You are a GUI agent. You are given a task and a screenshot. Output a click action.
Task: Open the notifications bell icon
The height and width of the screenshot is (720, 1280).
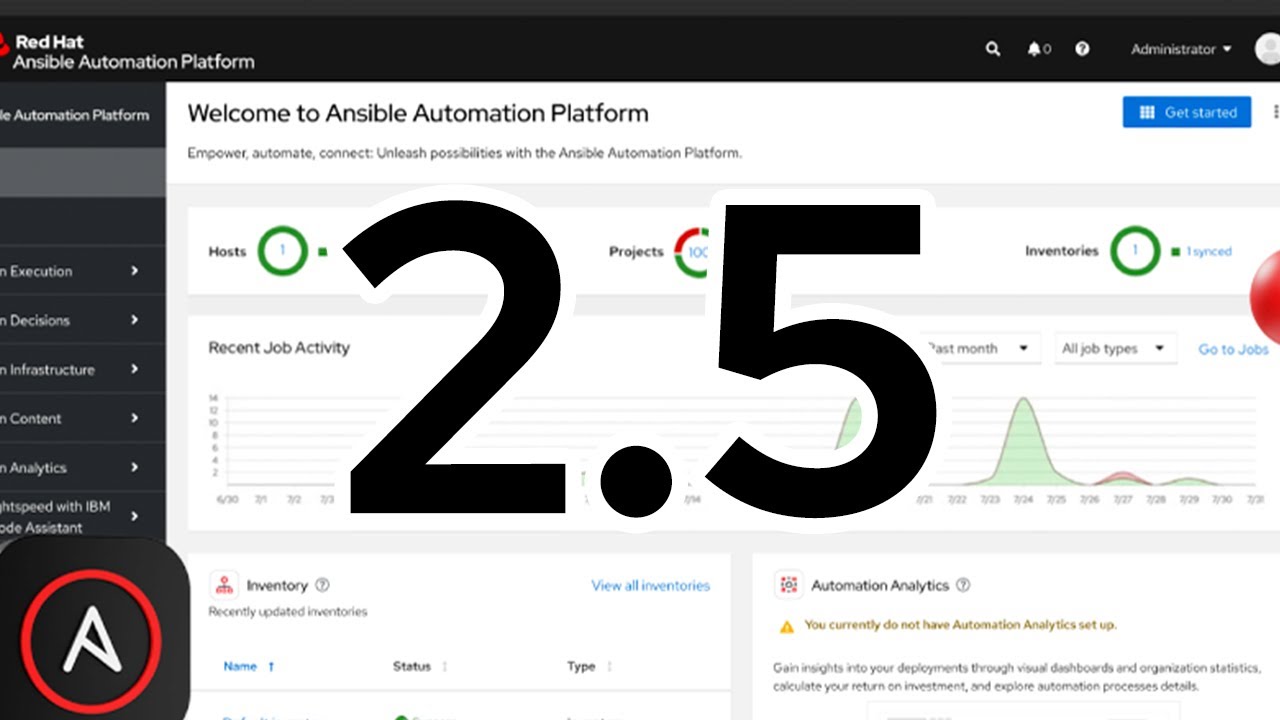(x=1034, y=49)
